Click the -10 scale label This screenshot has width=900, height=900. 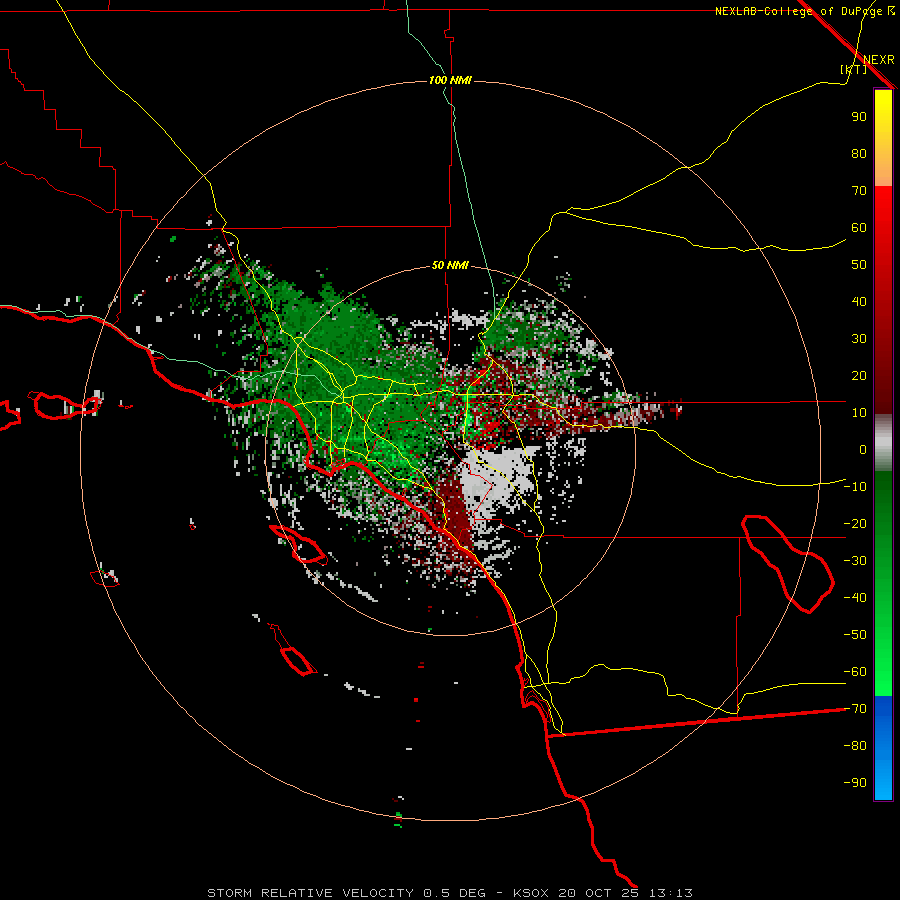pos(855,487)
